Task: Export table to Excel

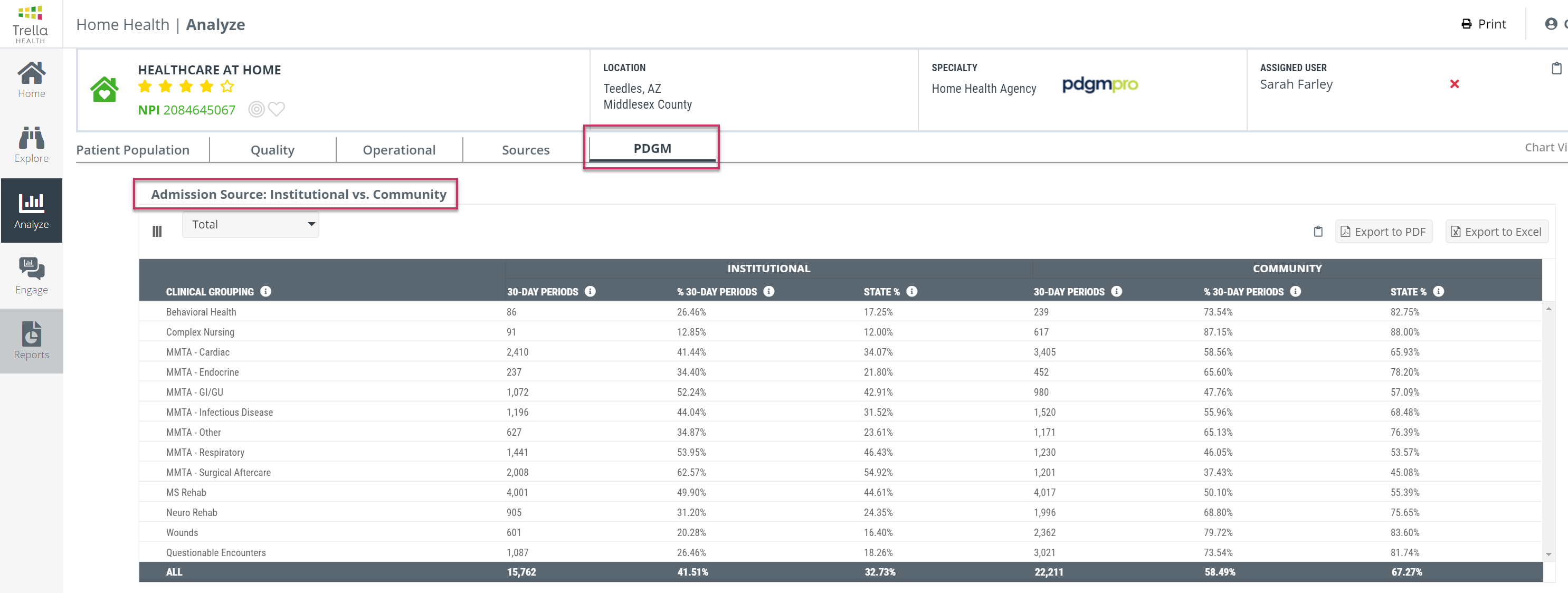Action: (x=1496, y=231)
